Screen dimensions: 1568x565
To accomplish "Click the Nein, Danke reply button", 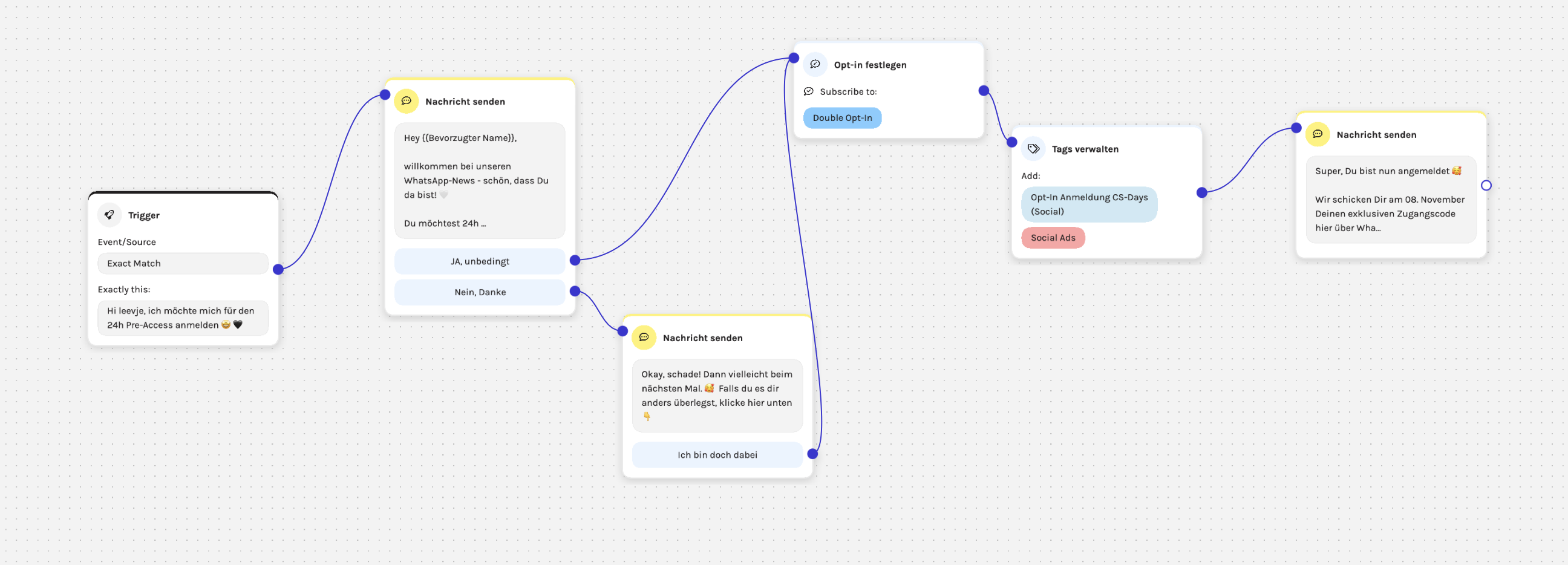I will [x=480, y=292].
